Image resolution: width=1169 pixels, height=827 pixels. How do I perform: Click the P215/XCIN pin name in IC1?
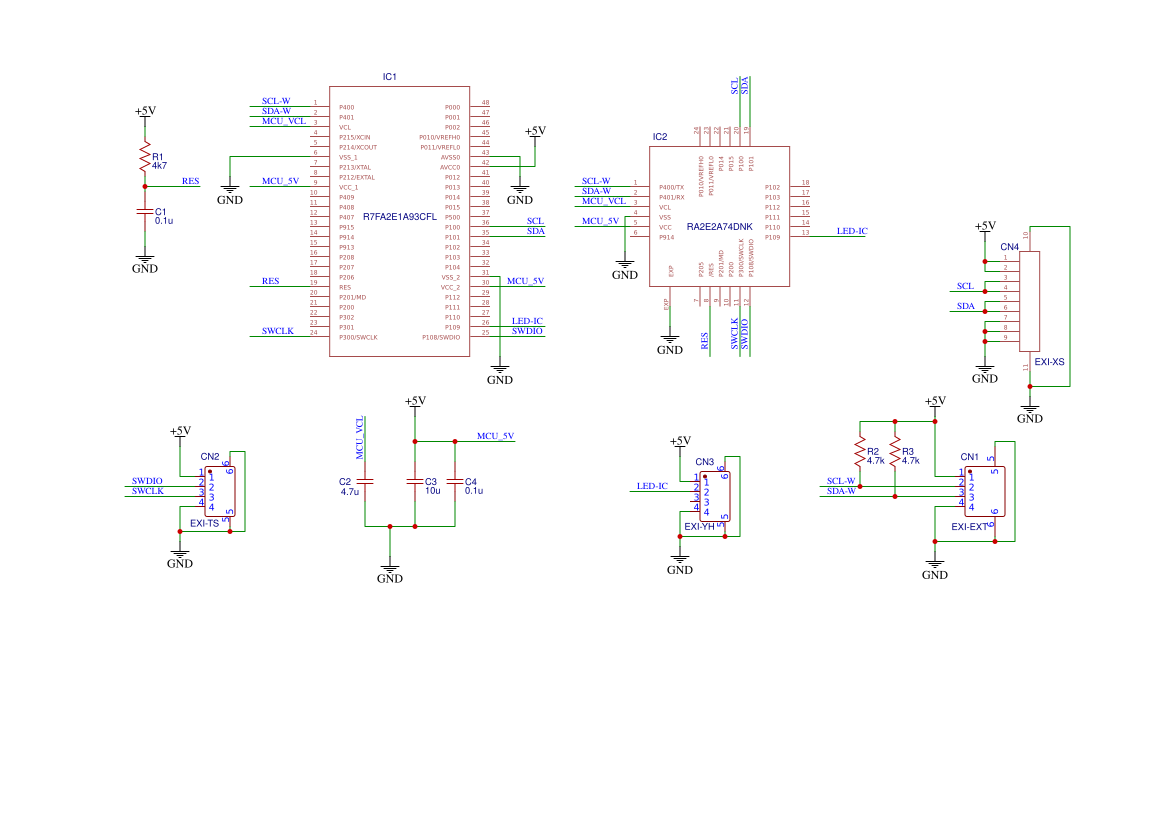(355, 137)
